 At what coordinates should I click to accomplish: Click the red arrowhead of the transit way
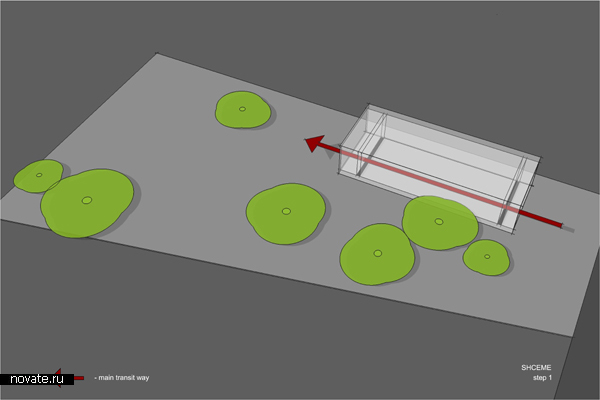point(314,145)
